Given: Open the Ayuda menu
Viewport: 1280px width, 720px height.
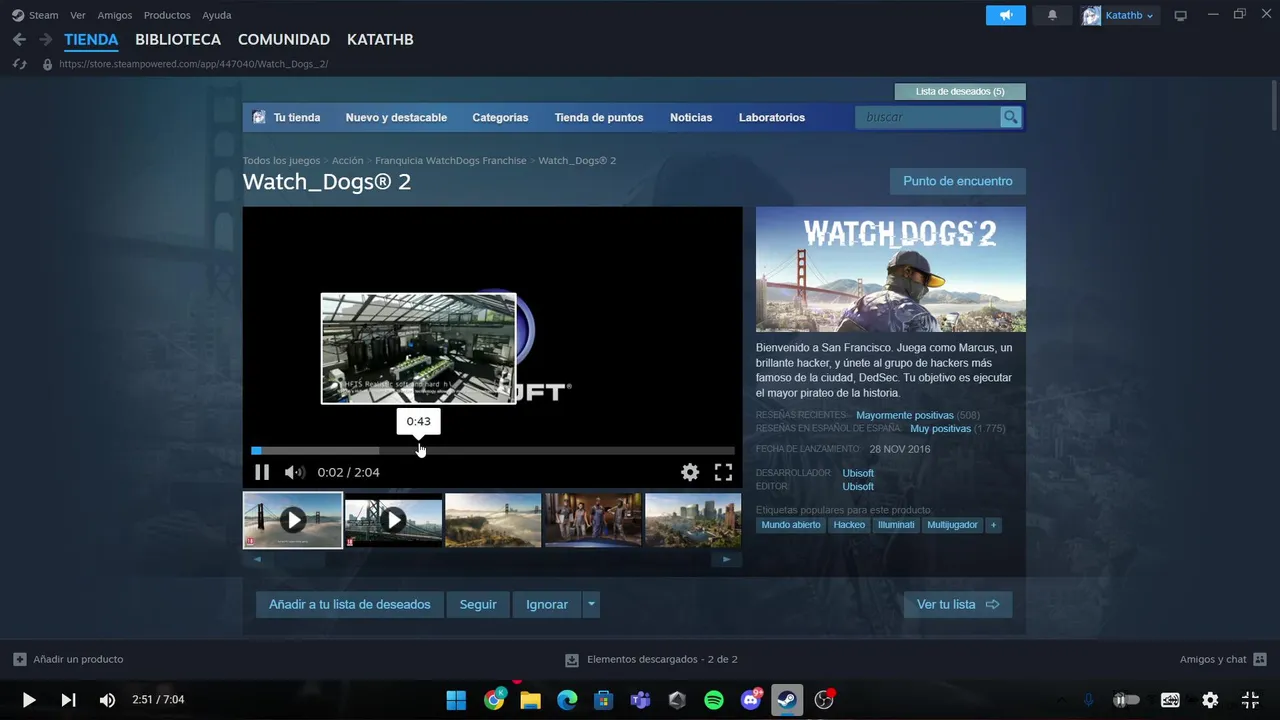Looking at the screenshot, I should pos(217,15).
